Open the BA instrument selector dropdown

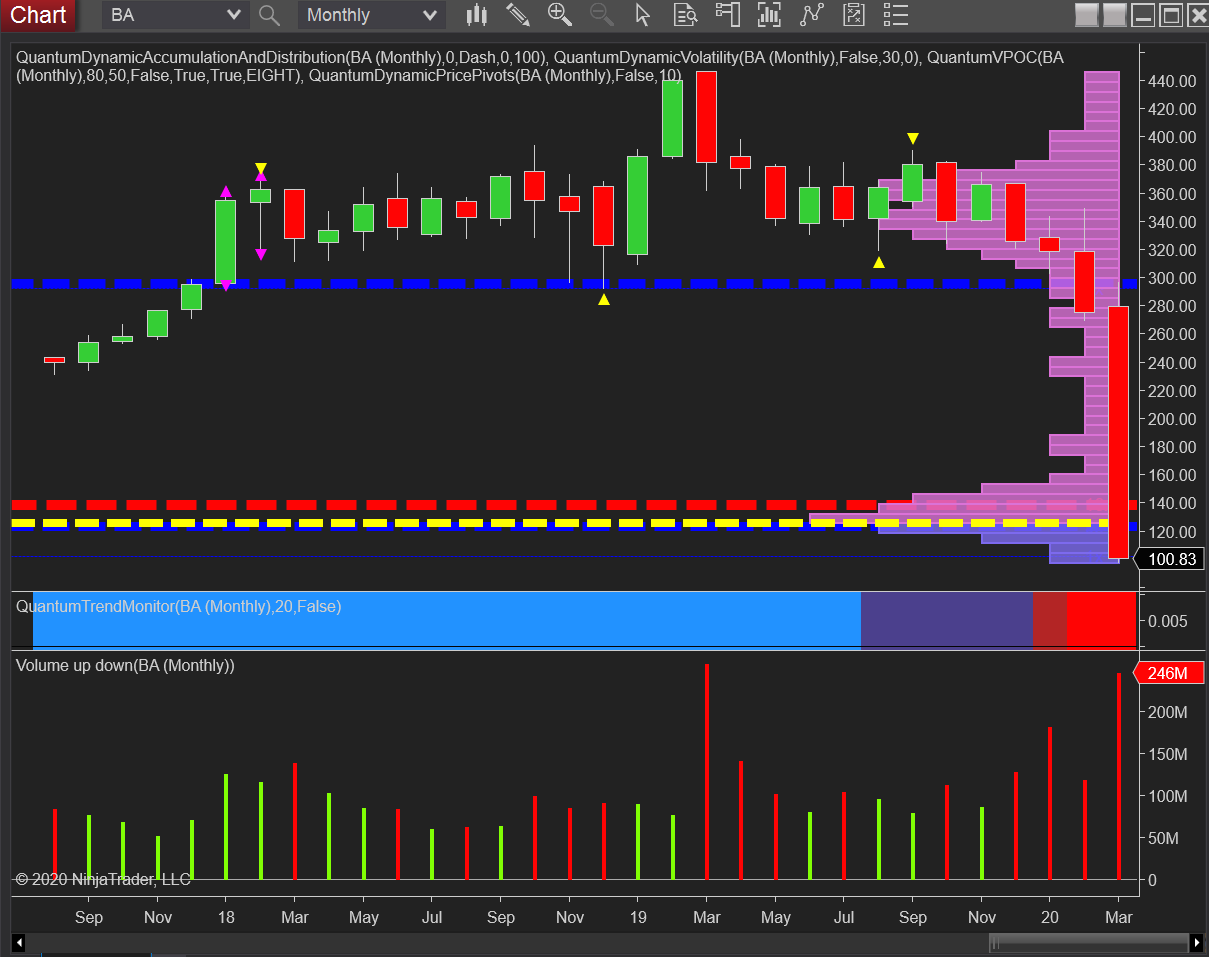(x=176, y=15)
